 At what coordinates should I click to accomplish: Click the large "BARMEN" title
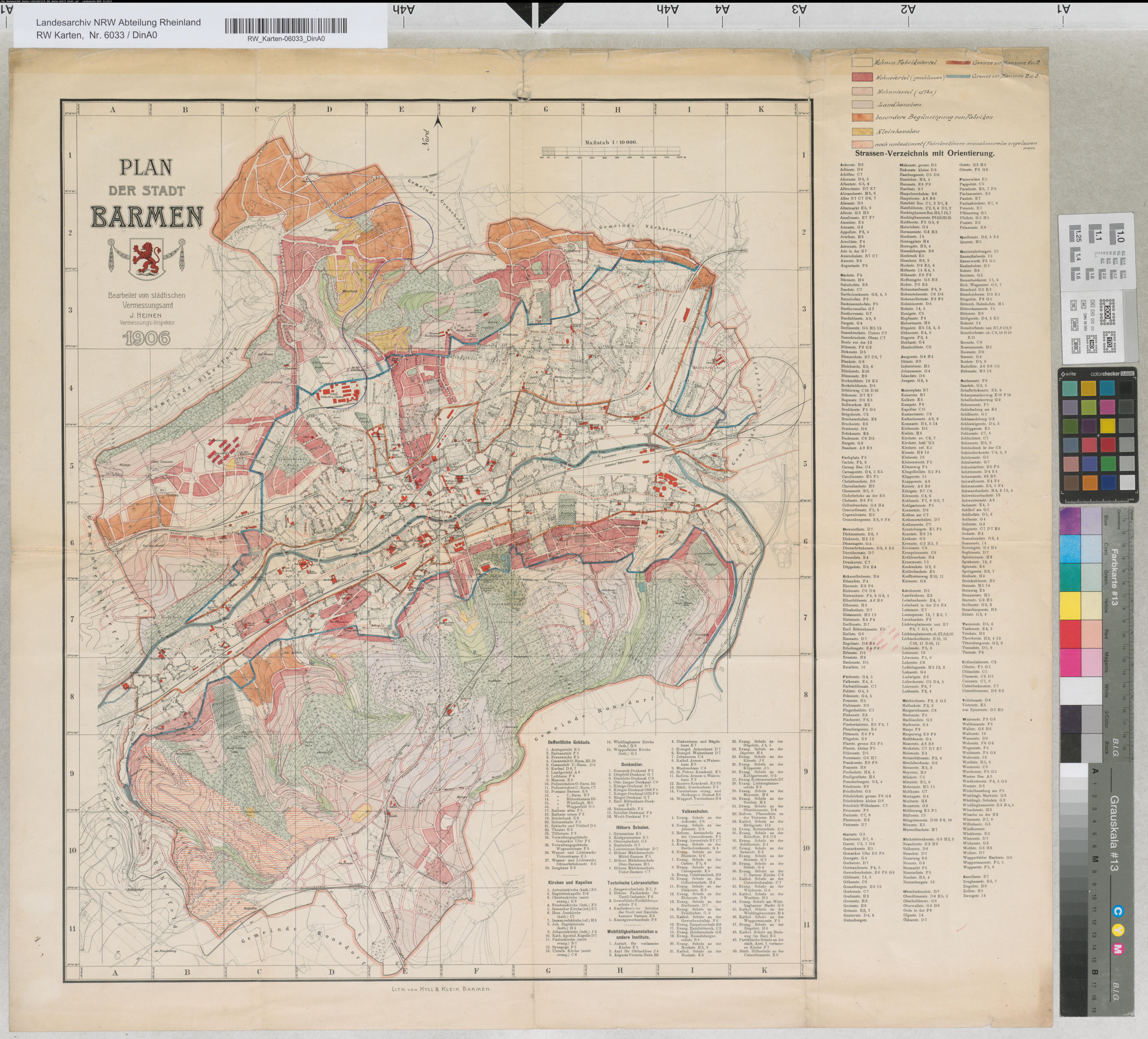coord(147,217)
